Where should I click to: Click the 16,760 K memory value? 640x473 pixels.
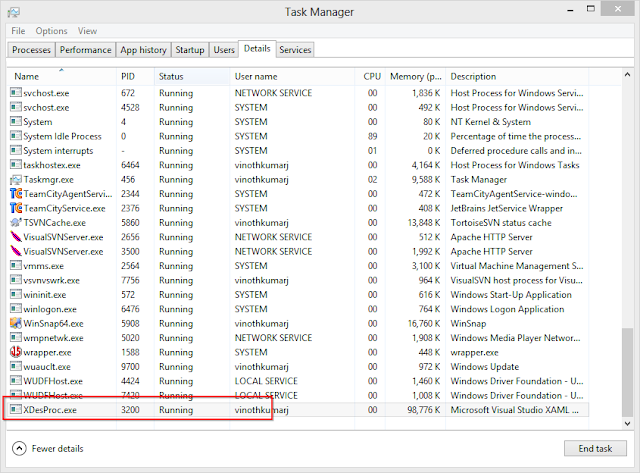click(424, 324)
